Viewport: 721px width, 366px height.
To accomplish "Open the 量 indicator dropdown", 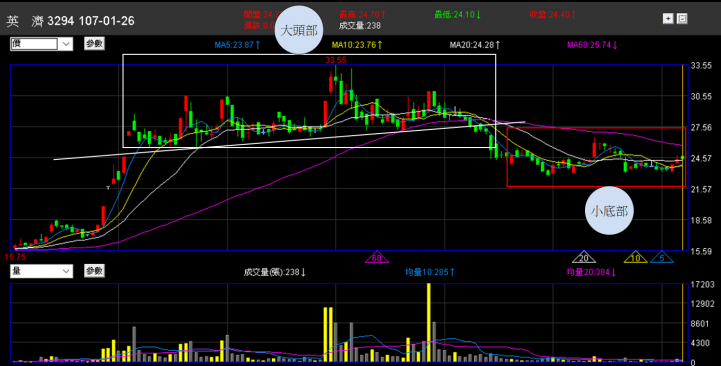I will 41,271.
